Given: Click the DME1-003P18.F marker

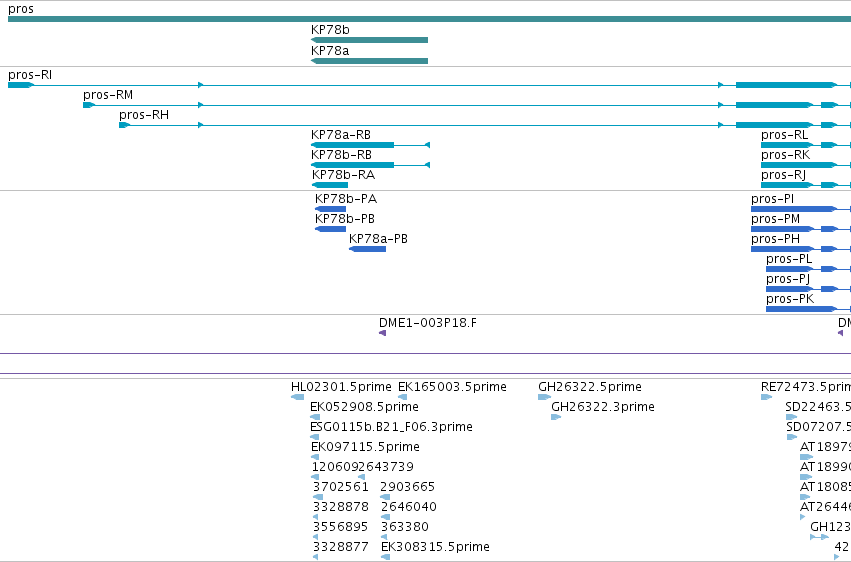Looking at the screenshot, I should [x=383, y=333].
